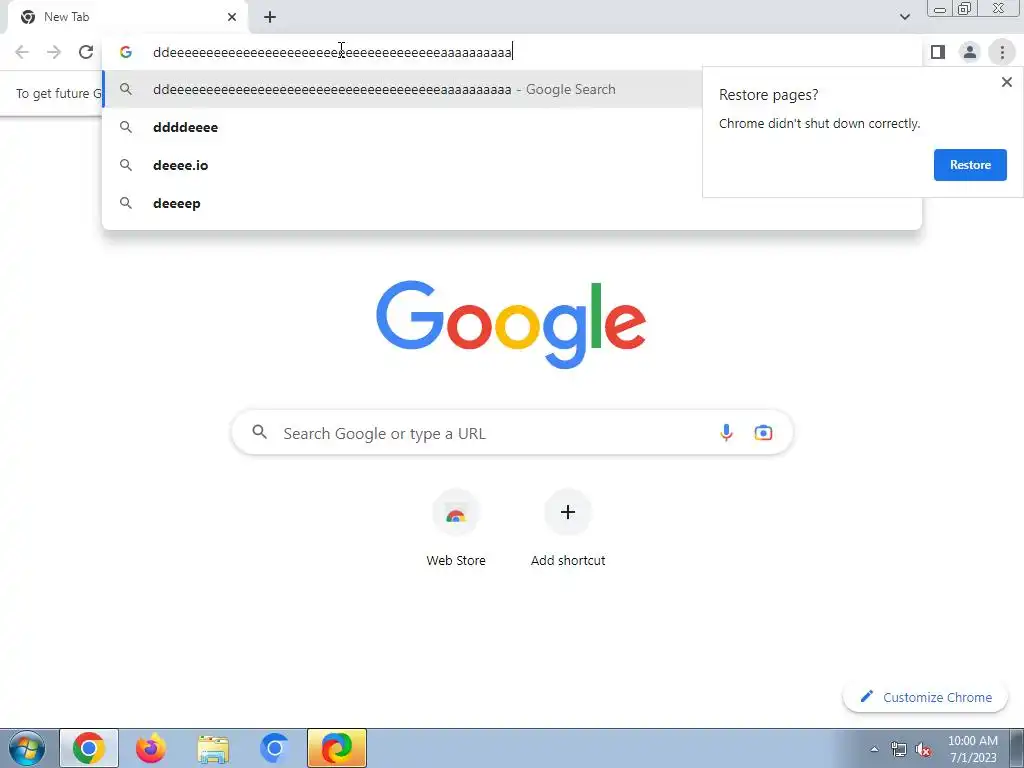The height and width of the screenshot is (768, 1024).
Task: Show hidden system tray icons
Action: pyautogui.click(x=874, y=750)
